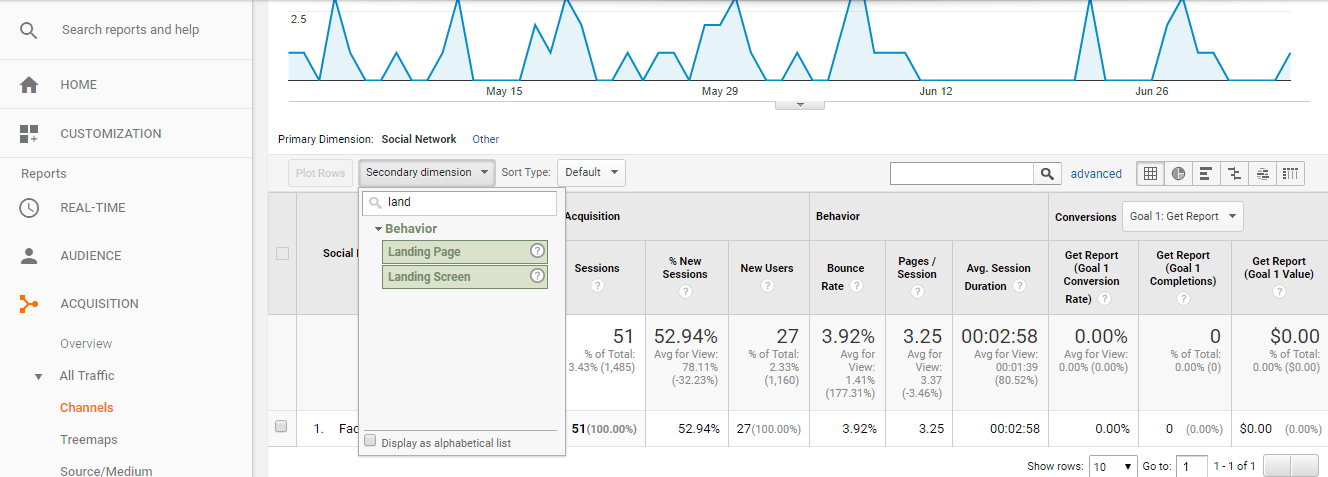
Task: Open Channels report in sidebar
Action: 86,408
